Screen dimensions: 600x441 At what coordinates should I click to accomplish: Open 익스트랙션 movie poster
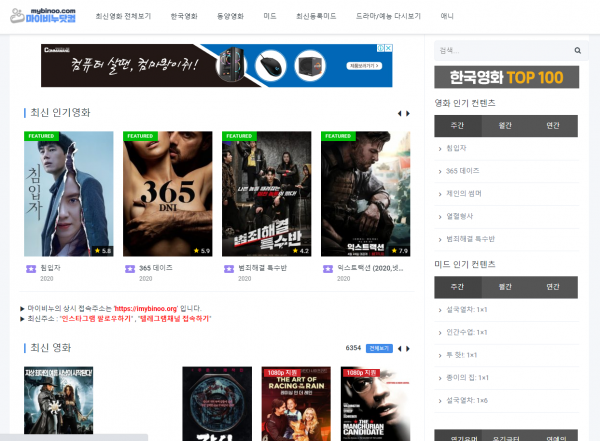(365, 194)
